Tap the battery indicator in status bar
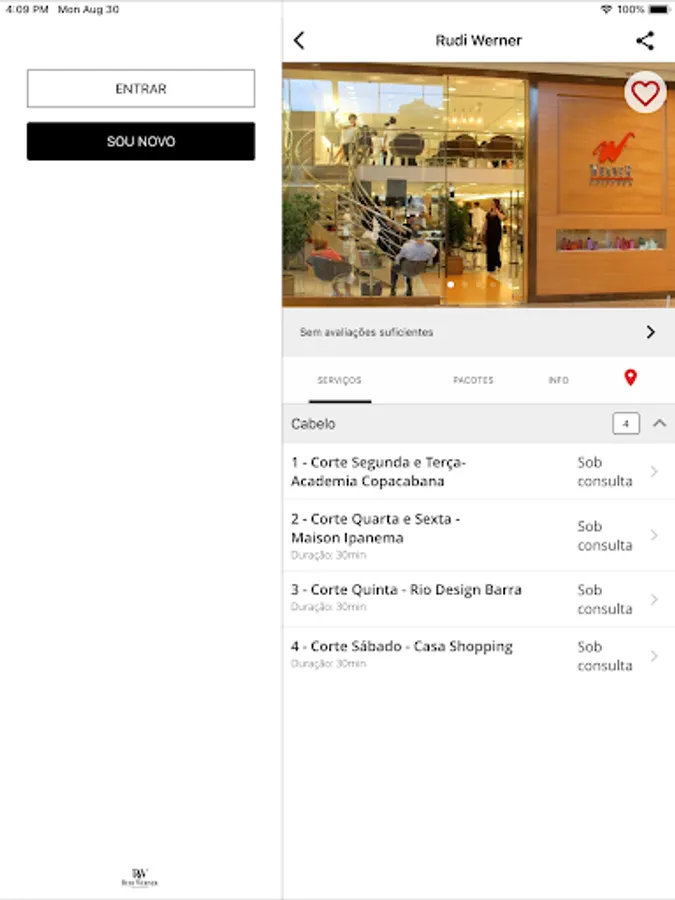Screen dimensions: 675x900 pyautogui.click(x=659, y=9)
